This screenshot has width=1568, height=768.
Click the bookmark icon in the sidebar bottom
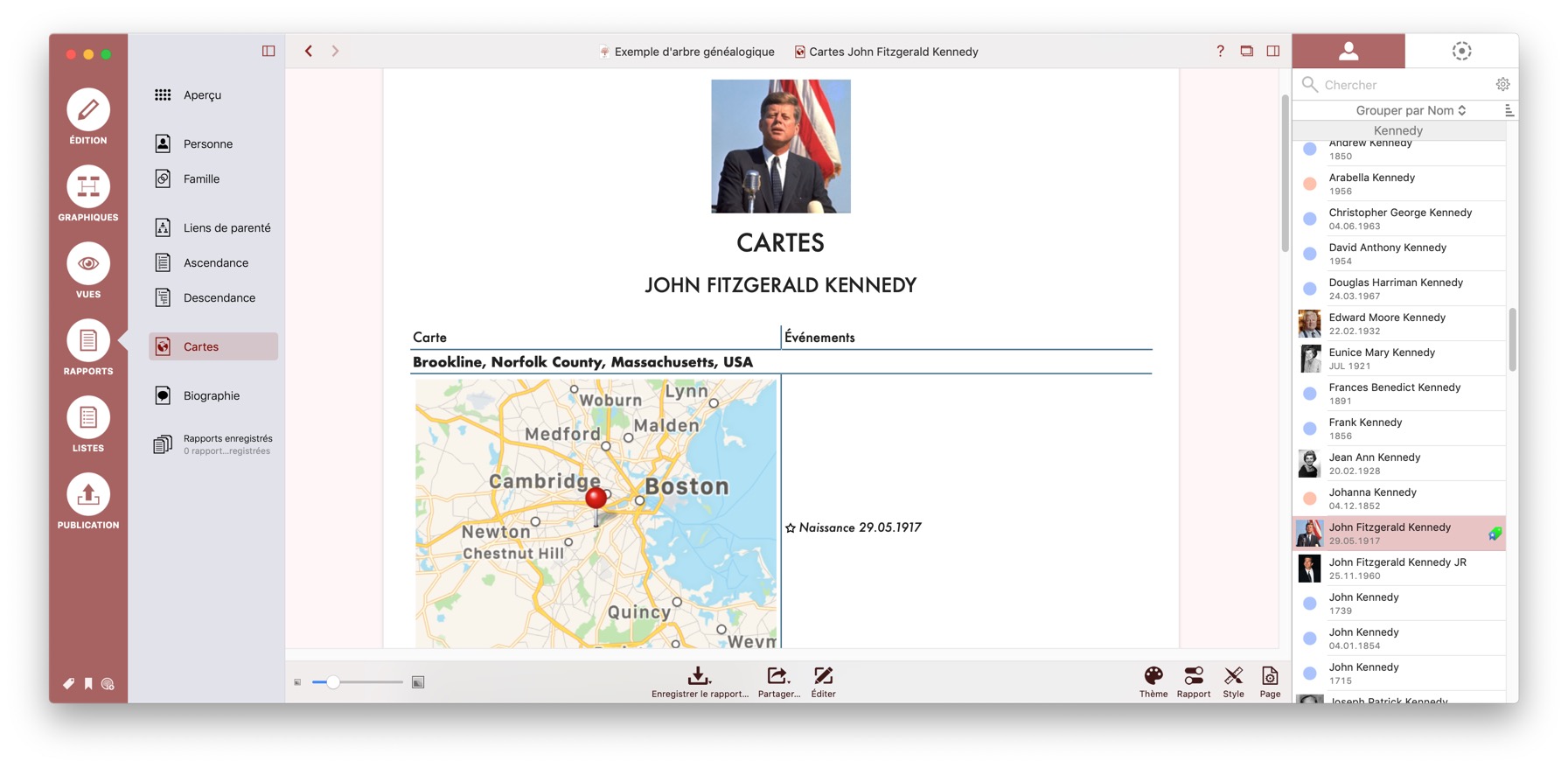(x=88, y=684)
